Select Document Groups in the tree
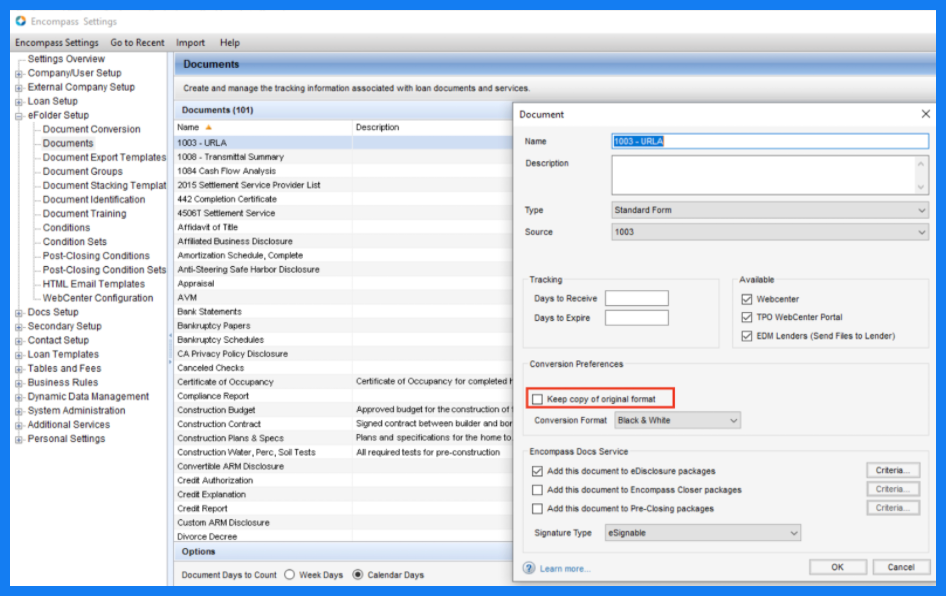 (x=83, y=171)
